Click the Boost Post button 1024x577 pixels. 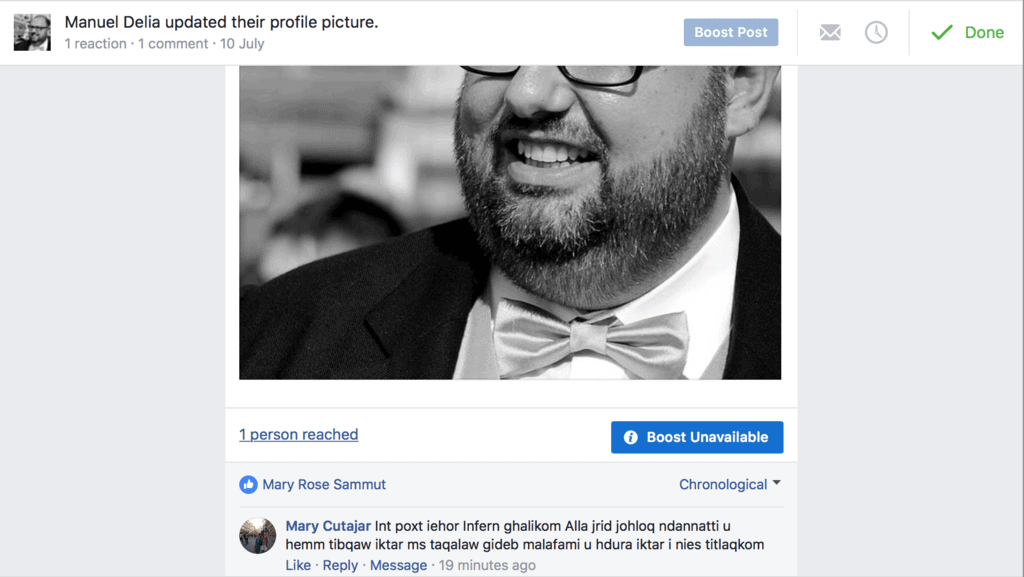731,32
